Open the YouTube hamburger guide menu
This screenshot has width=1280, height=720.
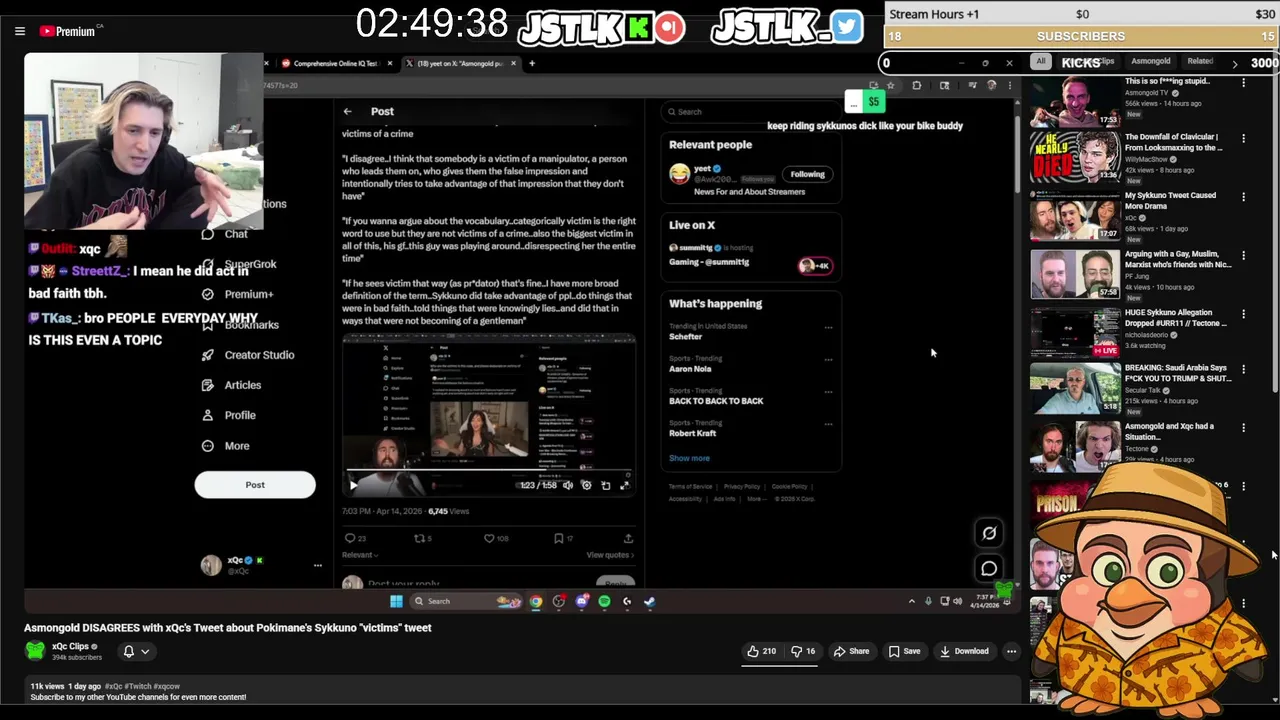pos(19,31)
